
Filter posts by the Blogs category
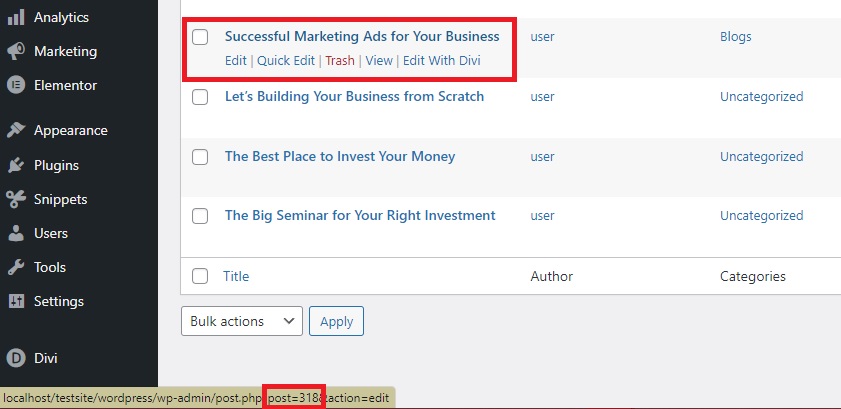735,36
